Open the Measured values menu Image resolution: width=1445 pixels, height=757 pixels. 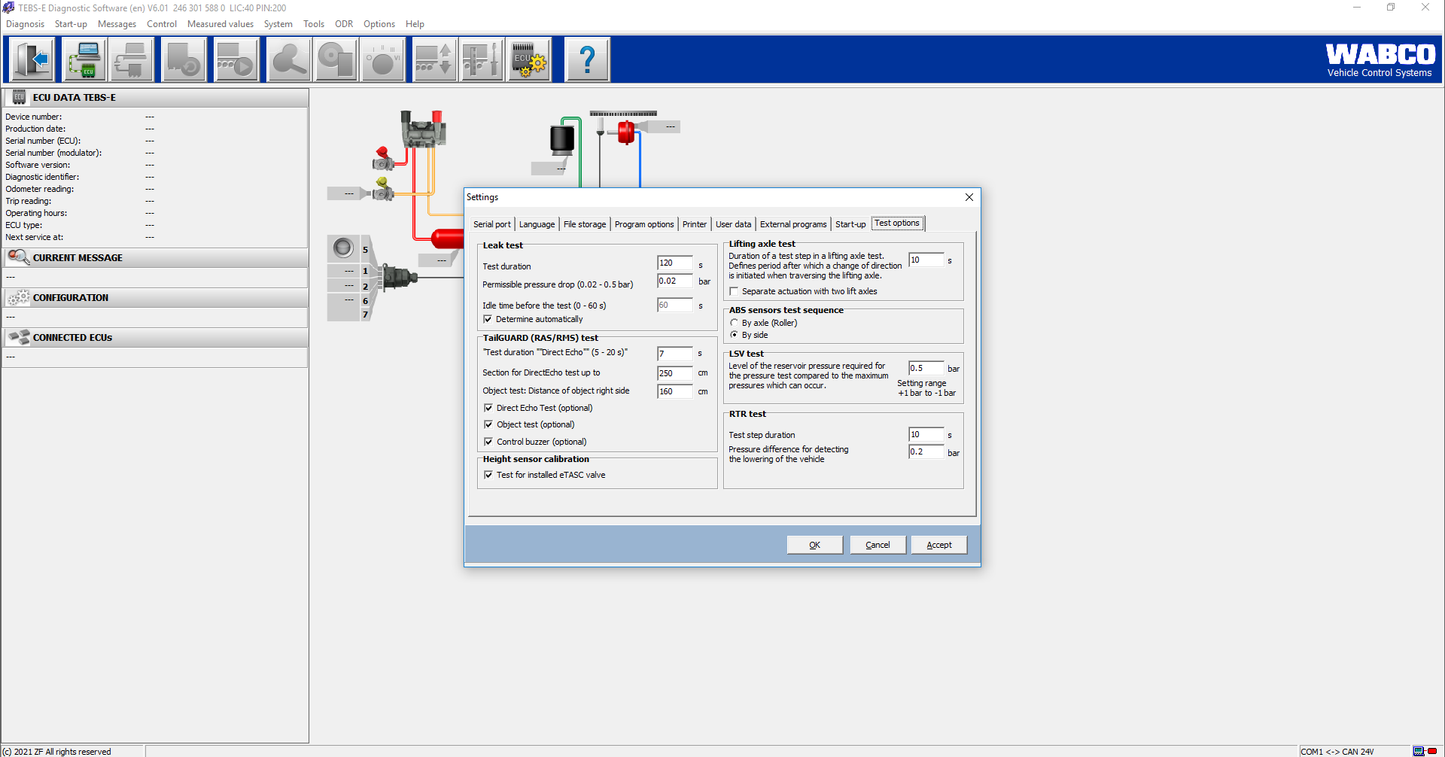(220, 23)
